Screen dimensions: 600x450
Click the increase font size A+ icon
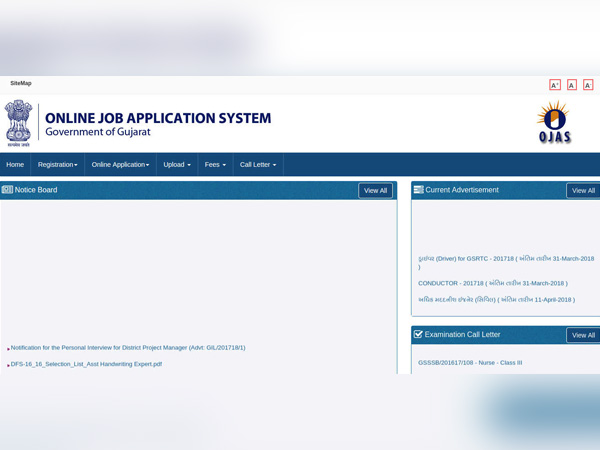point(555,85)
